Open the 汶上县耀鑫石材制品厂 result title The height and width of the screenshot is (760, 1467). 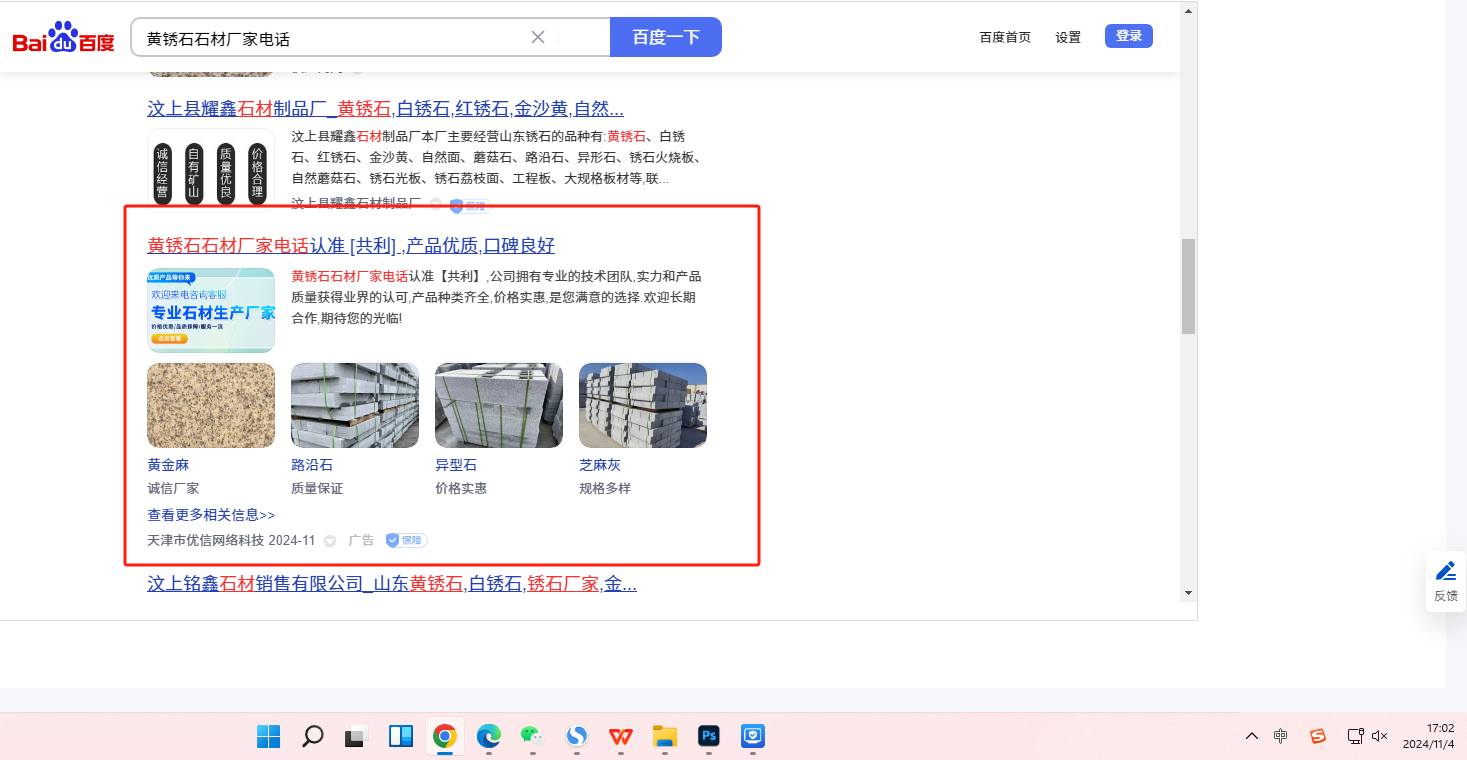(386, 108)
